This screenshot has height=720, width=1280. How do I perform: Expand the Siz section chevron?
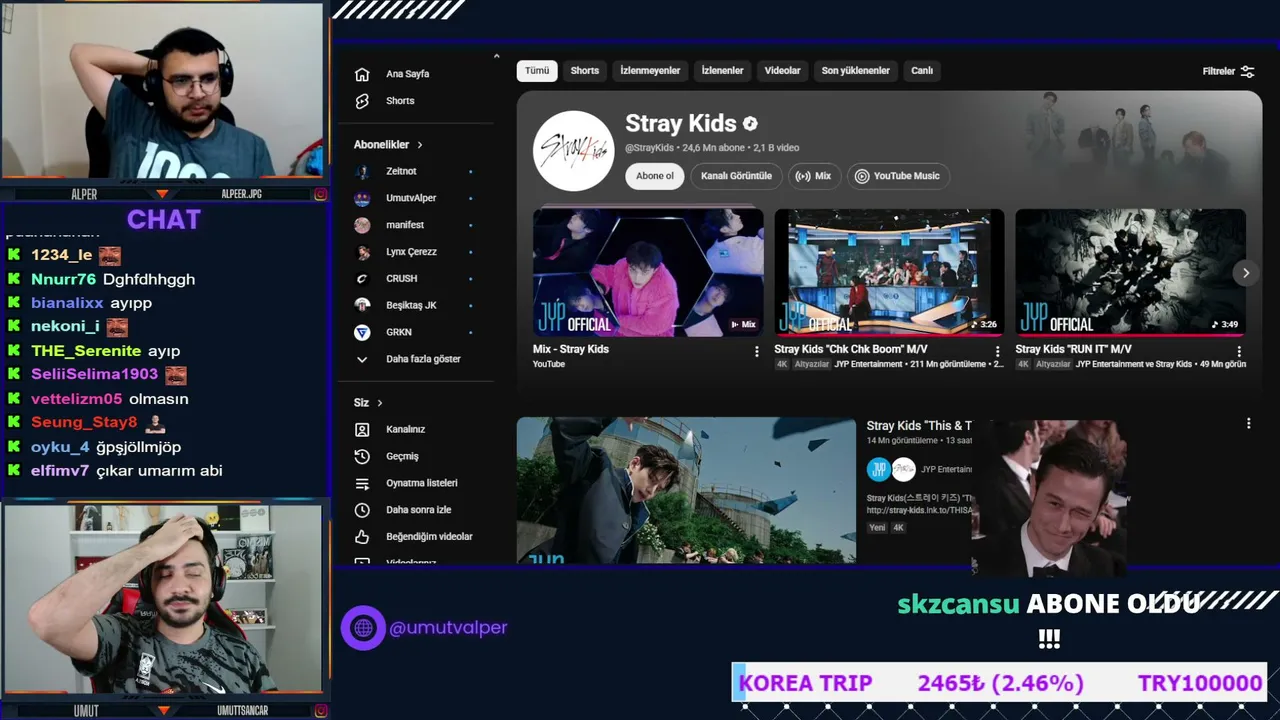380,403
